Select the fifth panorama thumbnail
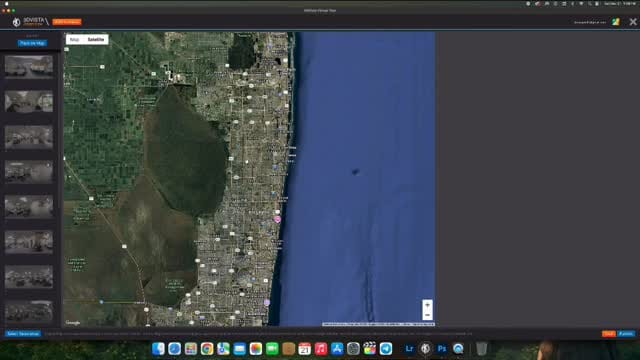Screen dimensions: 640x360 pyautogui.click(x=29, y=207)
